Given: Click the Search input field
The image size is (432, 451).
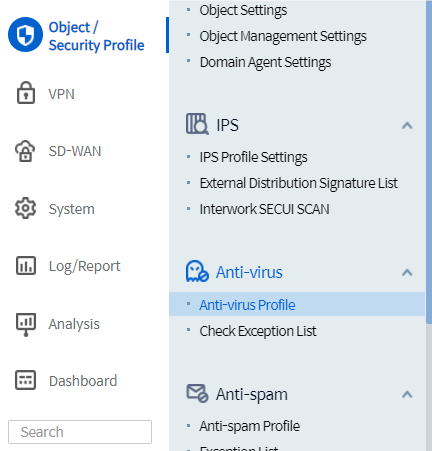Looking at the screenshot, I should click(80, 432).
